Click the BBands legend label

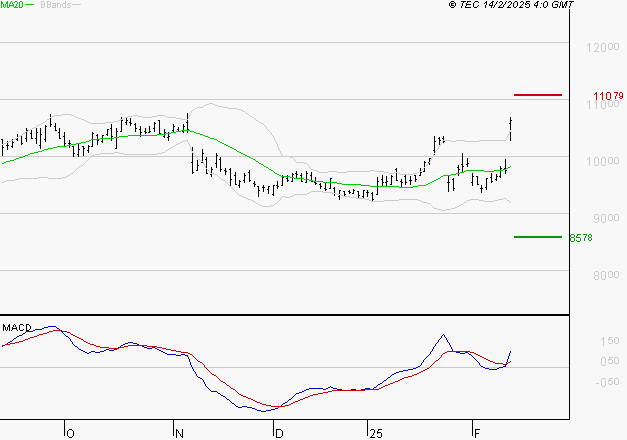click(54, 5)
